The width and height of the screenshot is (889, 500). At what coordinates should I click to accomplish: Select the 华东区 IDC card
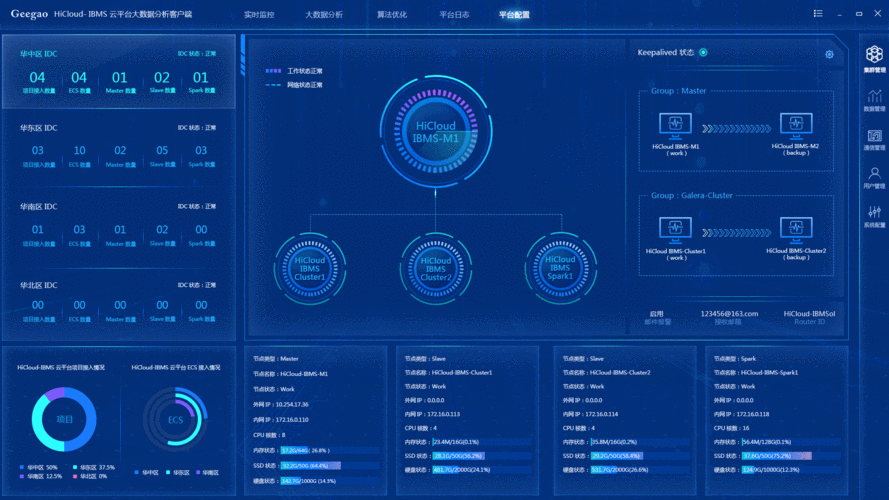tap(118, 146)
